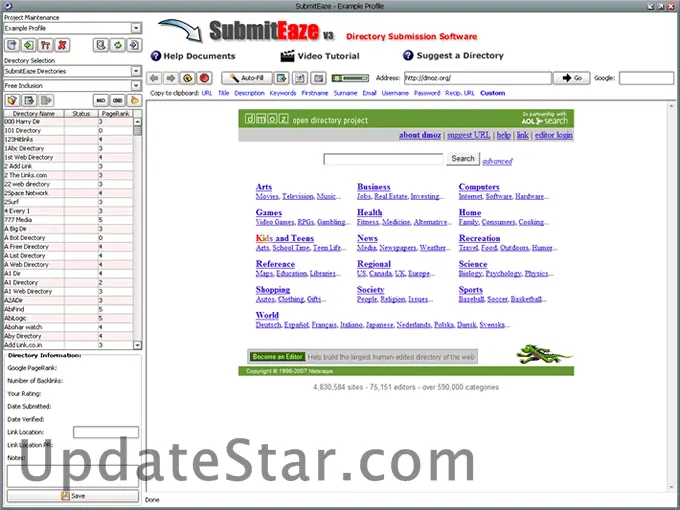Viewport: 680px width, 510px height.
Task: Click the green circular refresh icon
Action: [118, 45]
